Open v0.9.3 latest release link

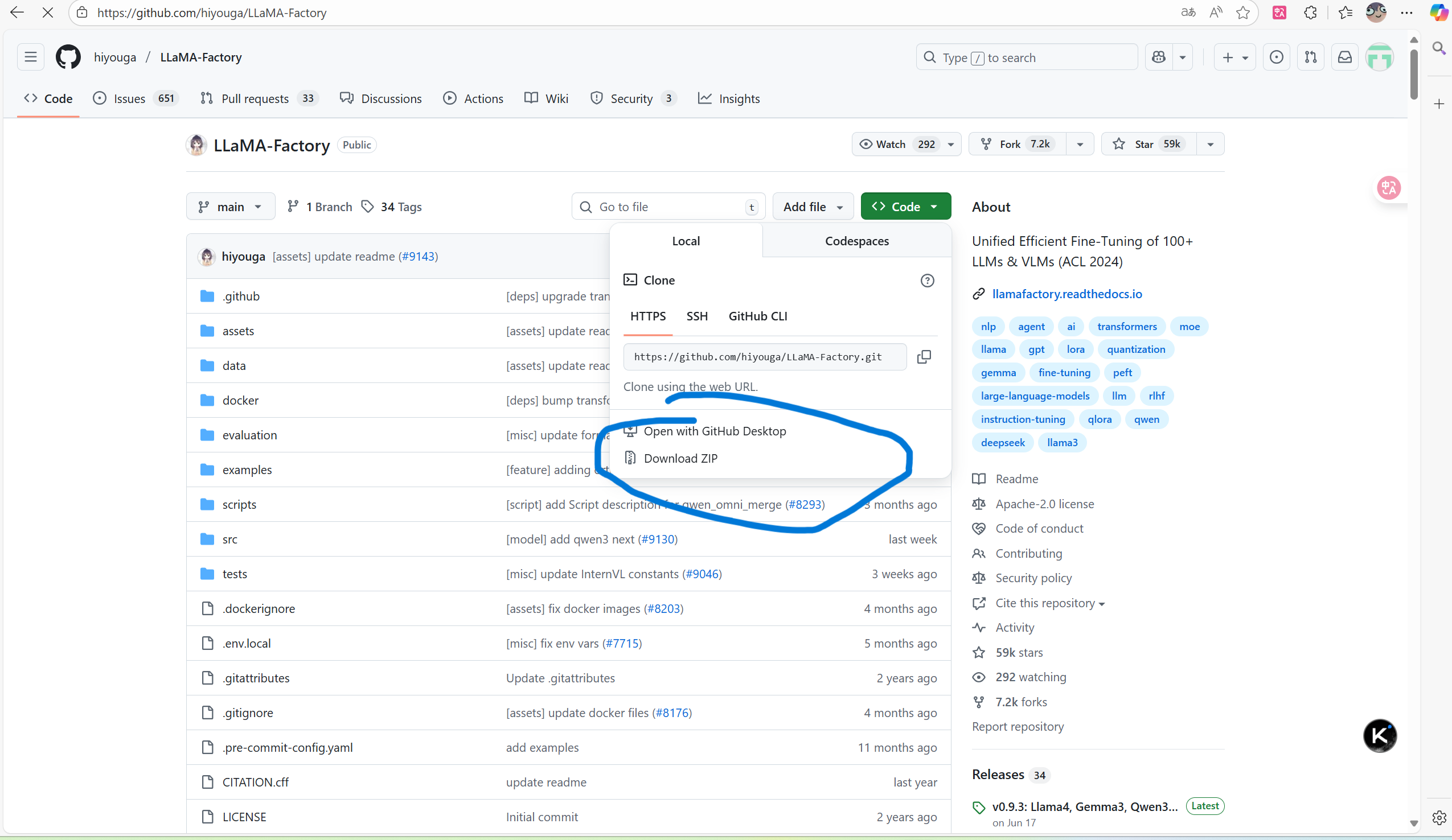click(x=1084, y=806)
